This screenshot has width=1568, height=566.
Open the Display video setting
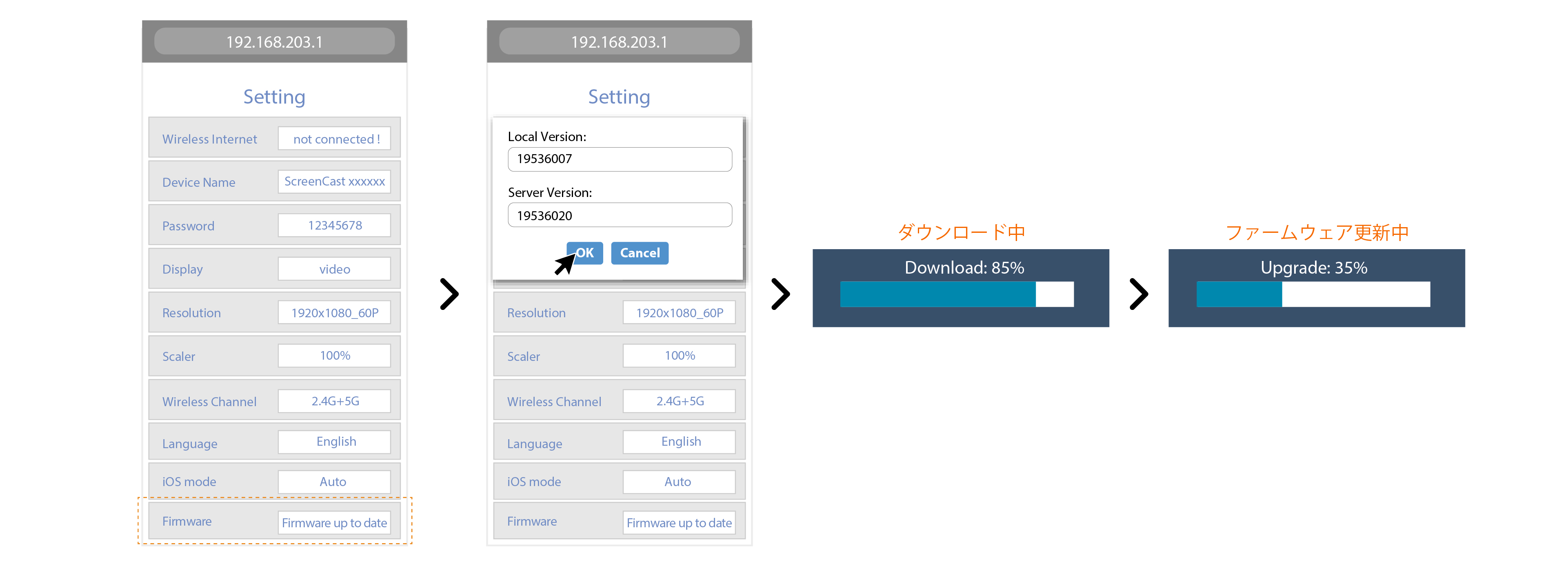(x=334, y=269)
